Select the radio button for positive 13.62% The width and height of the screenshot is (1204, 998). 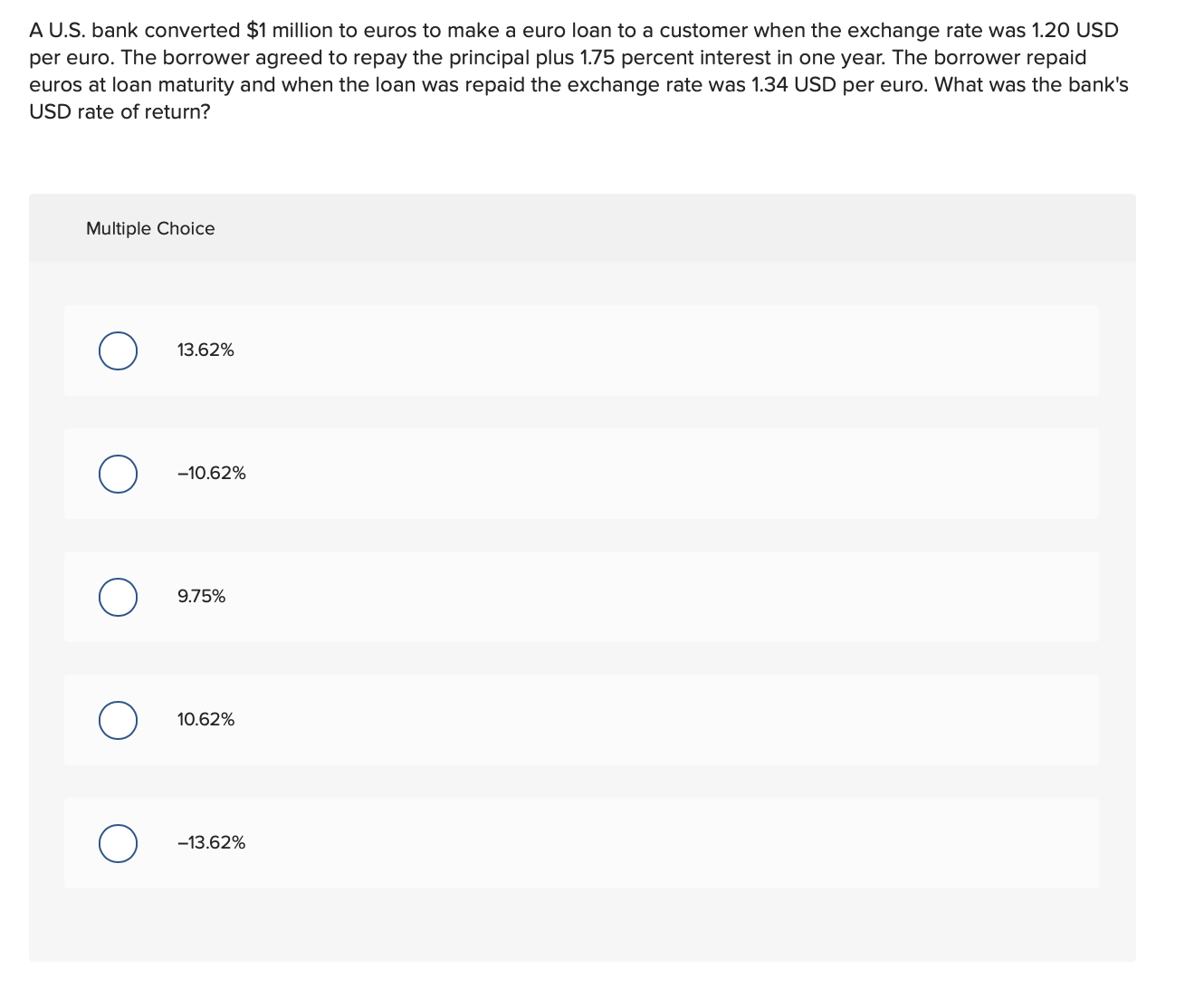coord(119,350)
